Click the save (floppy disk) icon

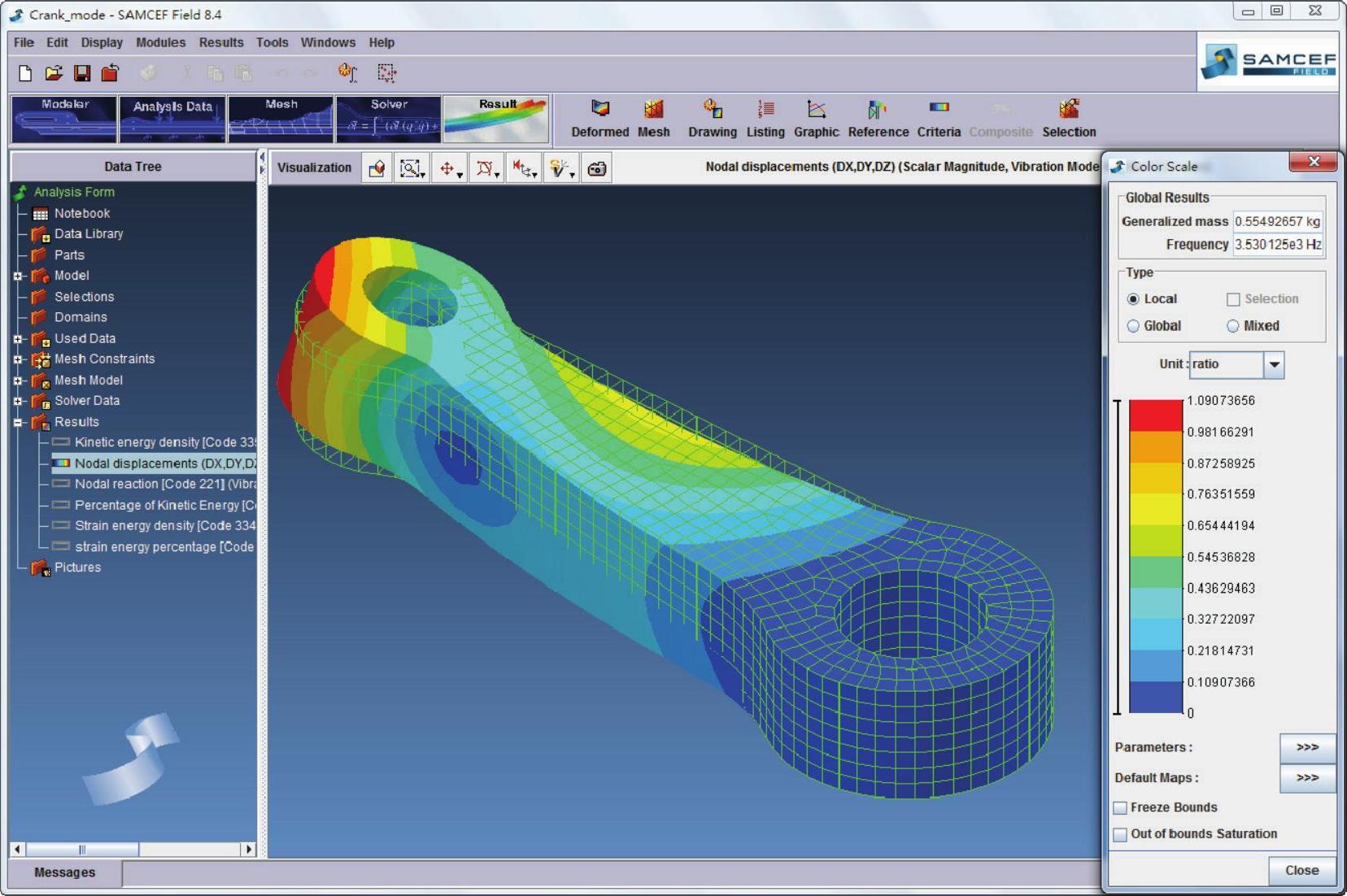(x=82, y=73)
